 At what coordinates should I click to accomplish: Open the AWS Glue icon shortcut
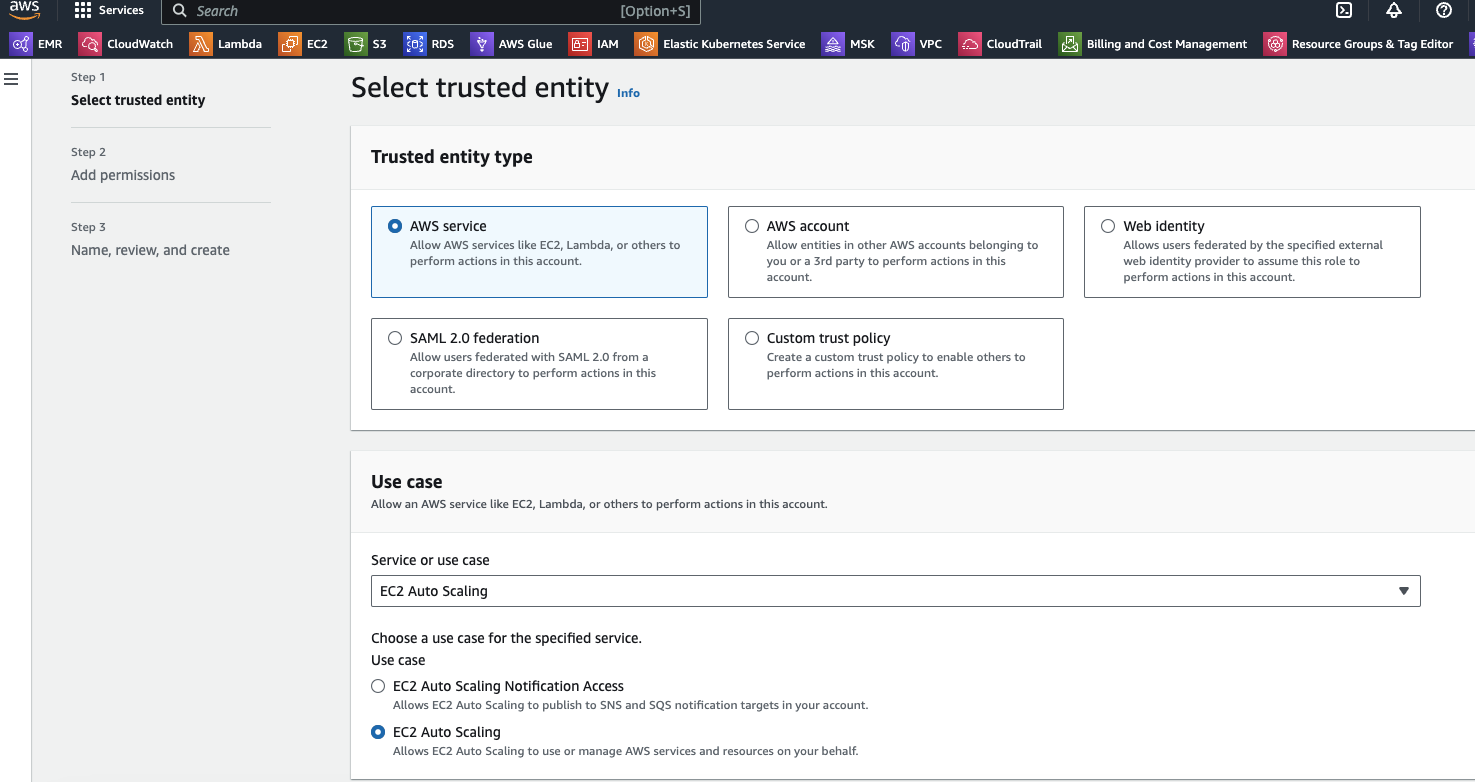[x=481, y=44]
